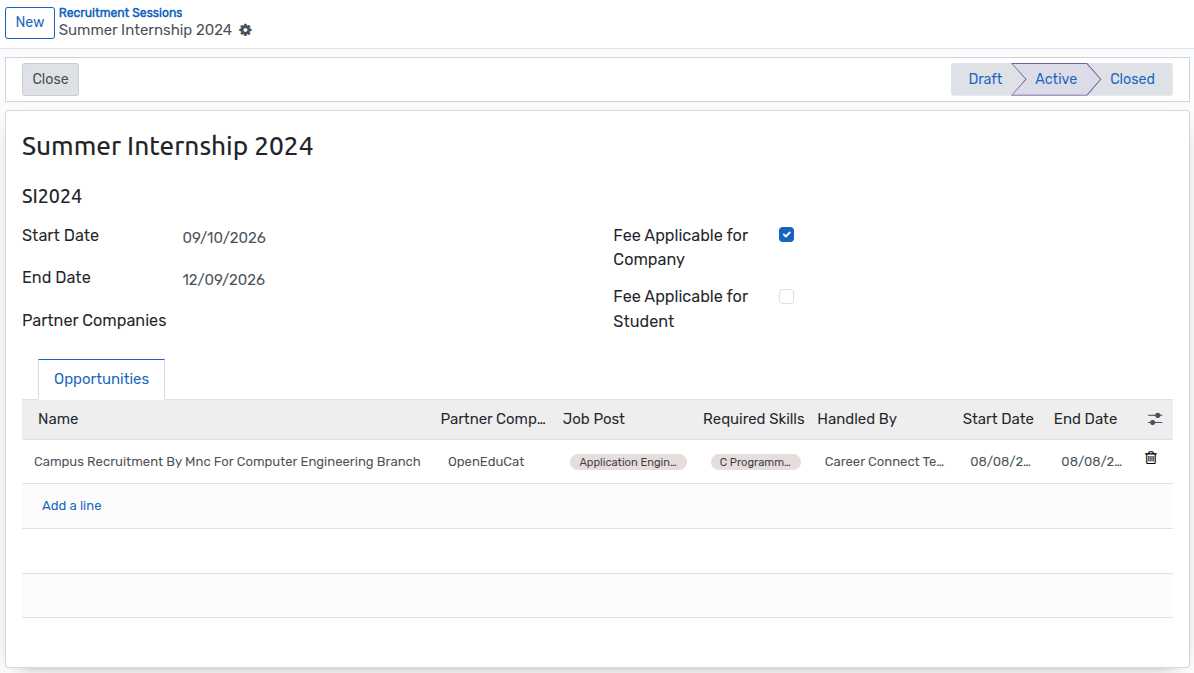Image resolution: width=1194 pixels, height=673 pixels.
Task: Click the opportunity row's start date cell
Action: pyautogui.click(x=1000, y=461)
